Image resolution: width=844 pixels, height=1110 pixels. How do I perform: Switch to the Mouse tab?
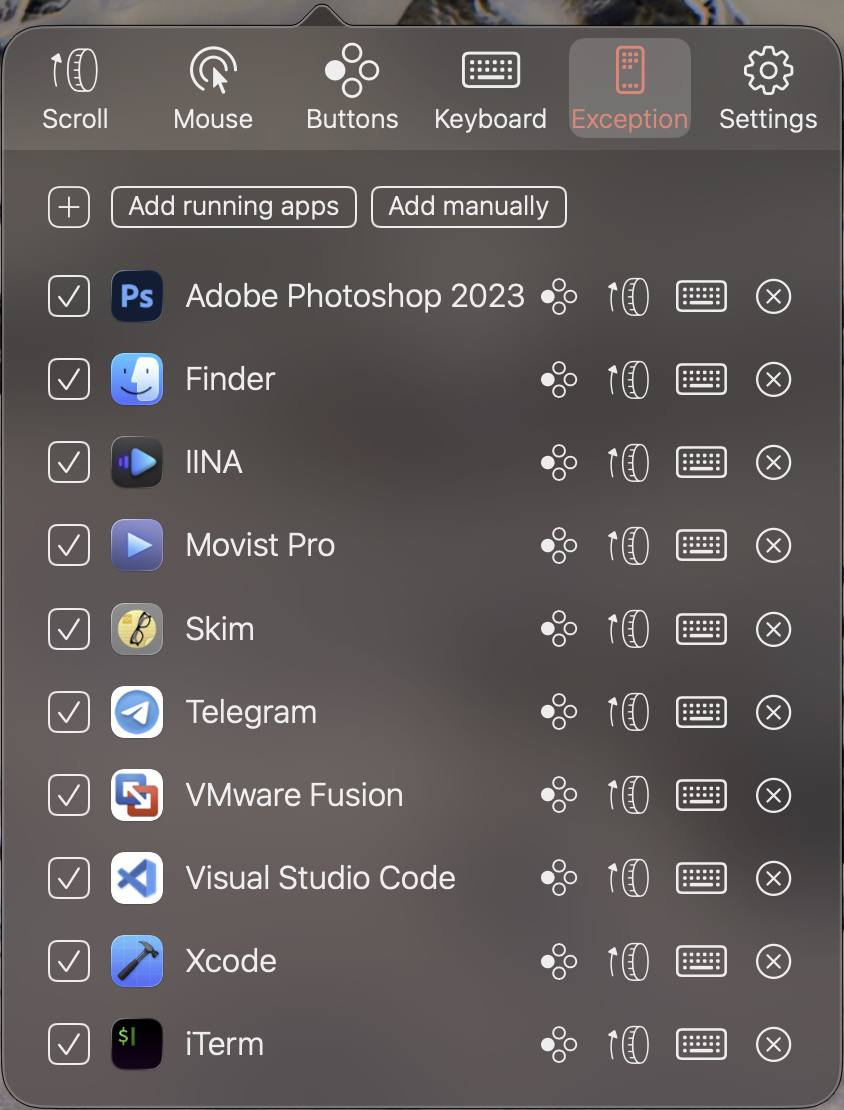point(213,90)
